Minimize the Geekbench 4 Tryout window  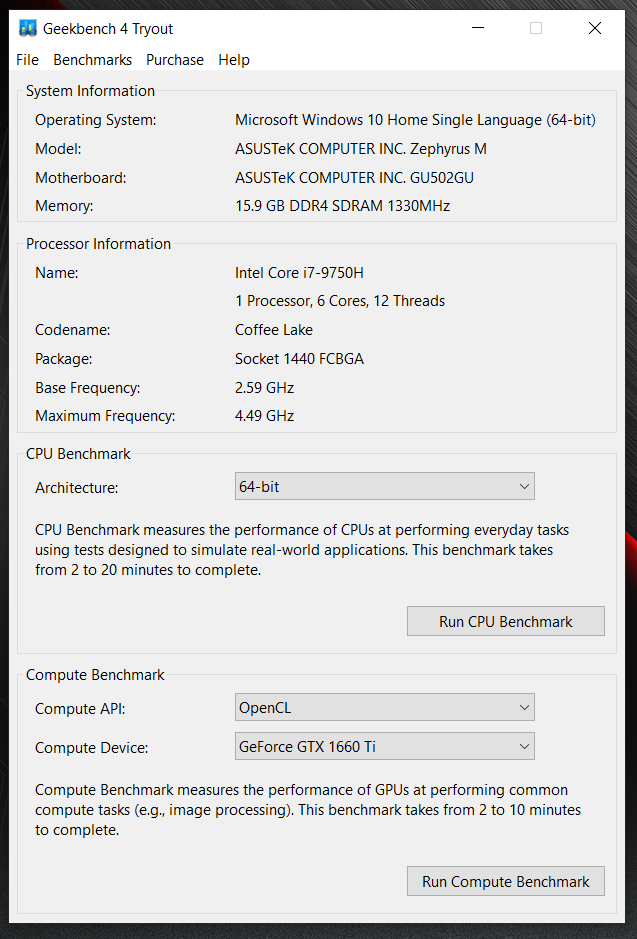[x=478, y=28]
